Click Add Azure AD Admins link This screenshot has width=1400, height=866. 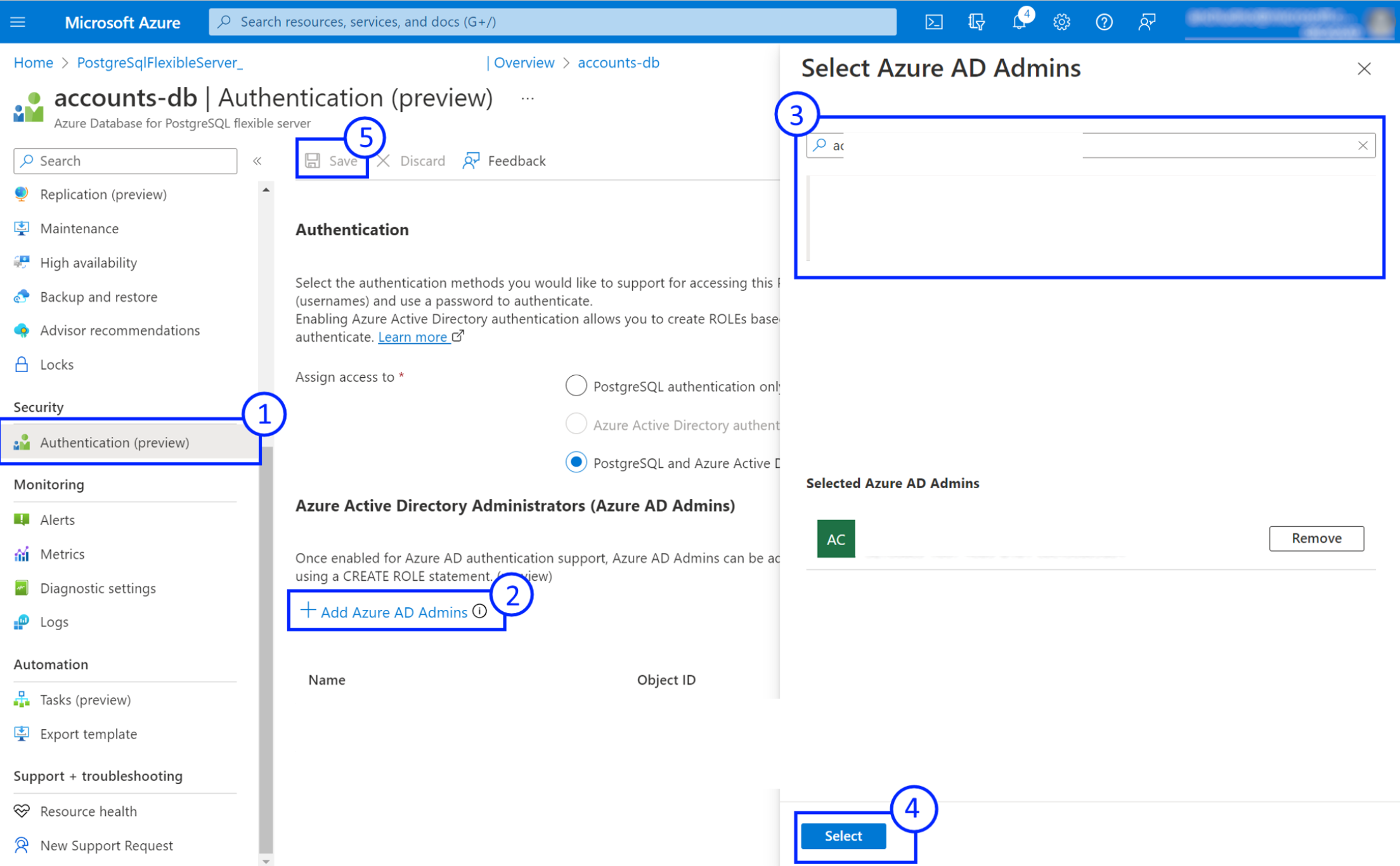[390, 612]
